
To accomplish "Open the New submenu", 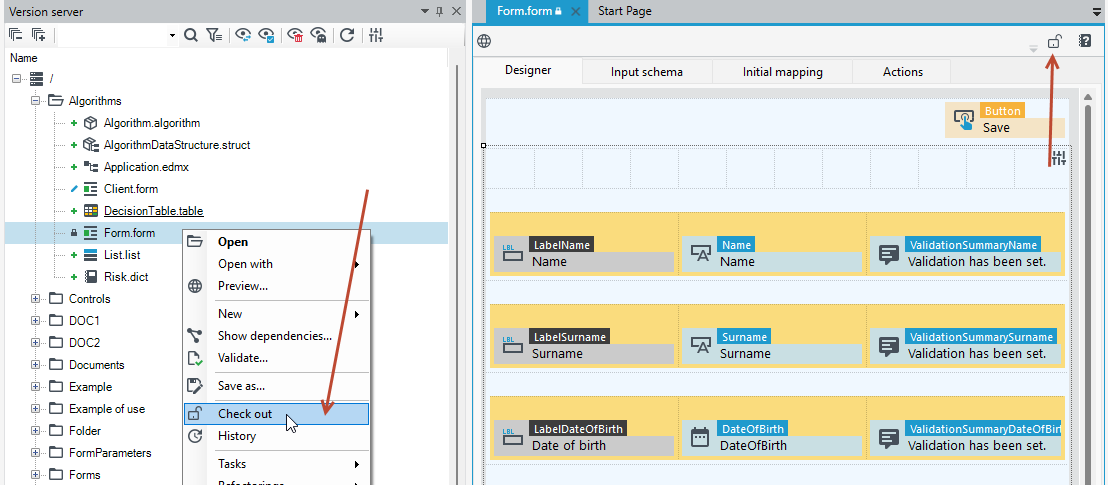I will pyautogui.click(x=276, y=313).
